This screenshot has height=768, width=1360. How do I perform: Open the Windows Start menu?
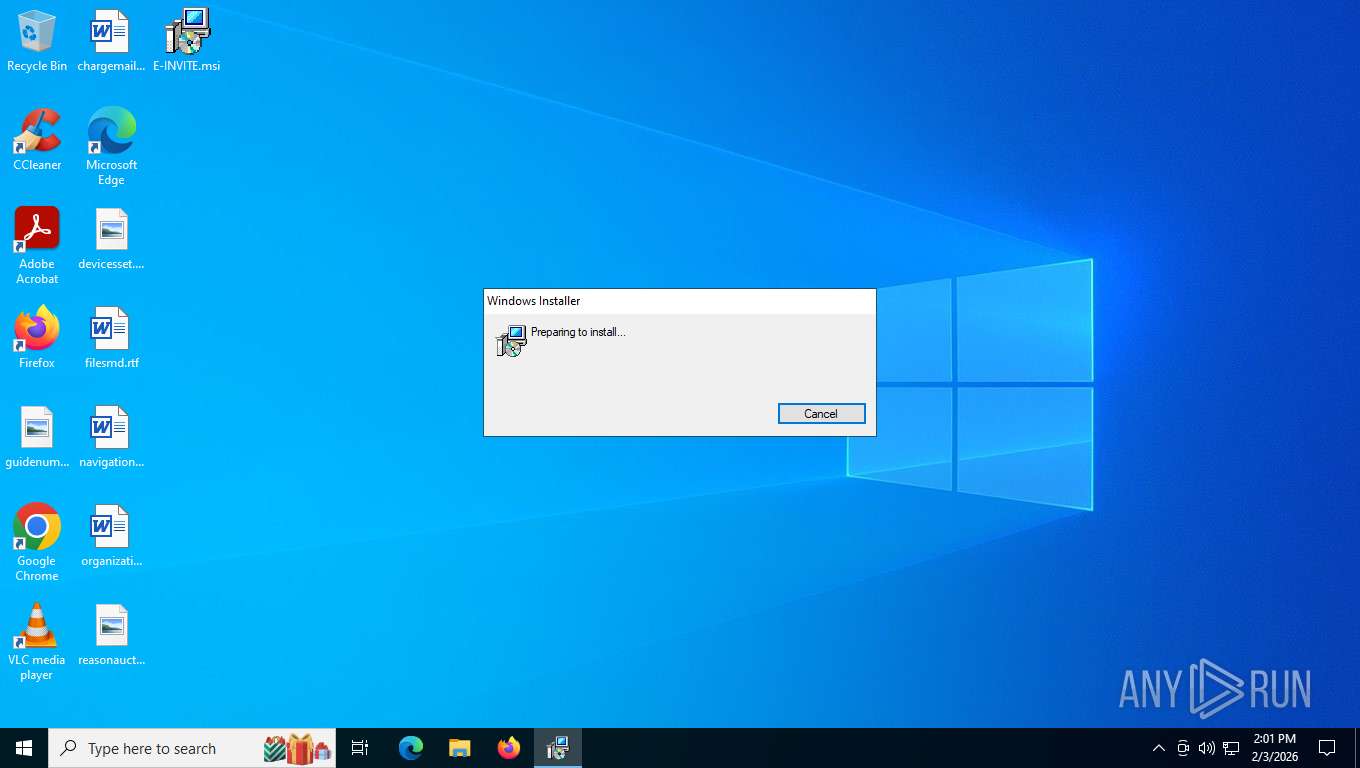click(x=24, y=748)
